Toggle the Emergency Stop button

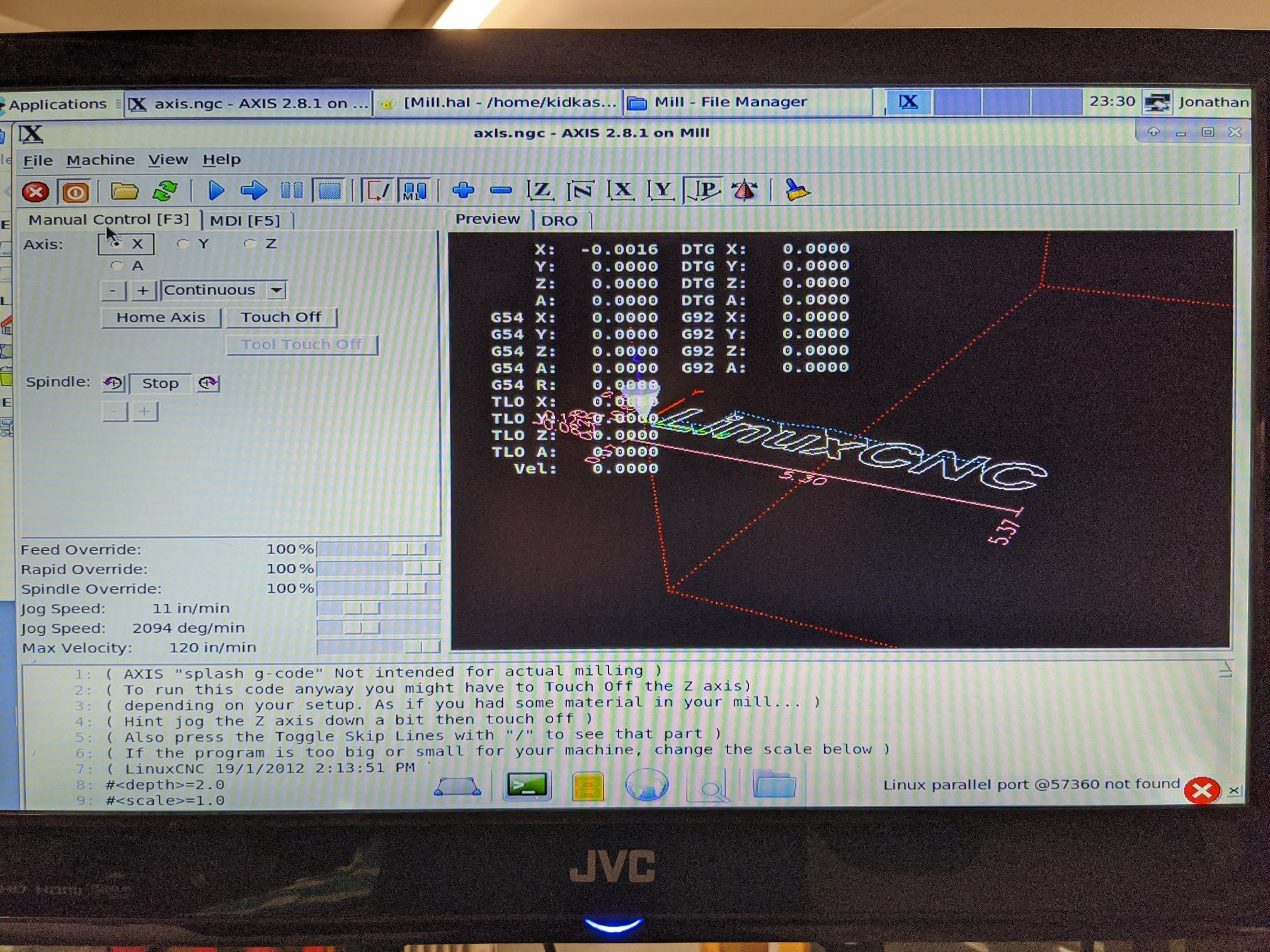[x=35, y=192]
